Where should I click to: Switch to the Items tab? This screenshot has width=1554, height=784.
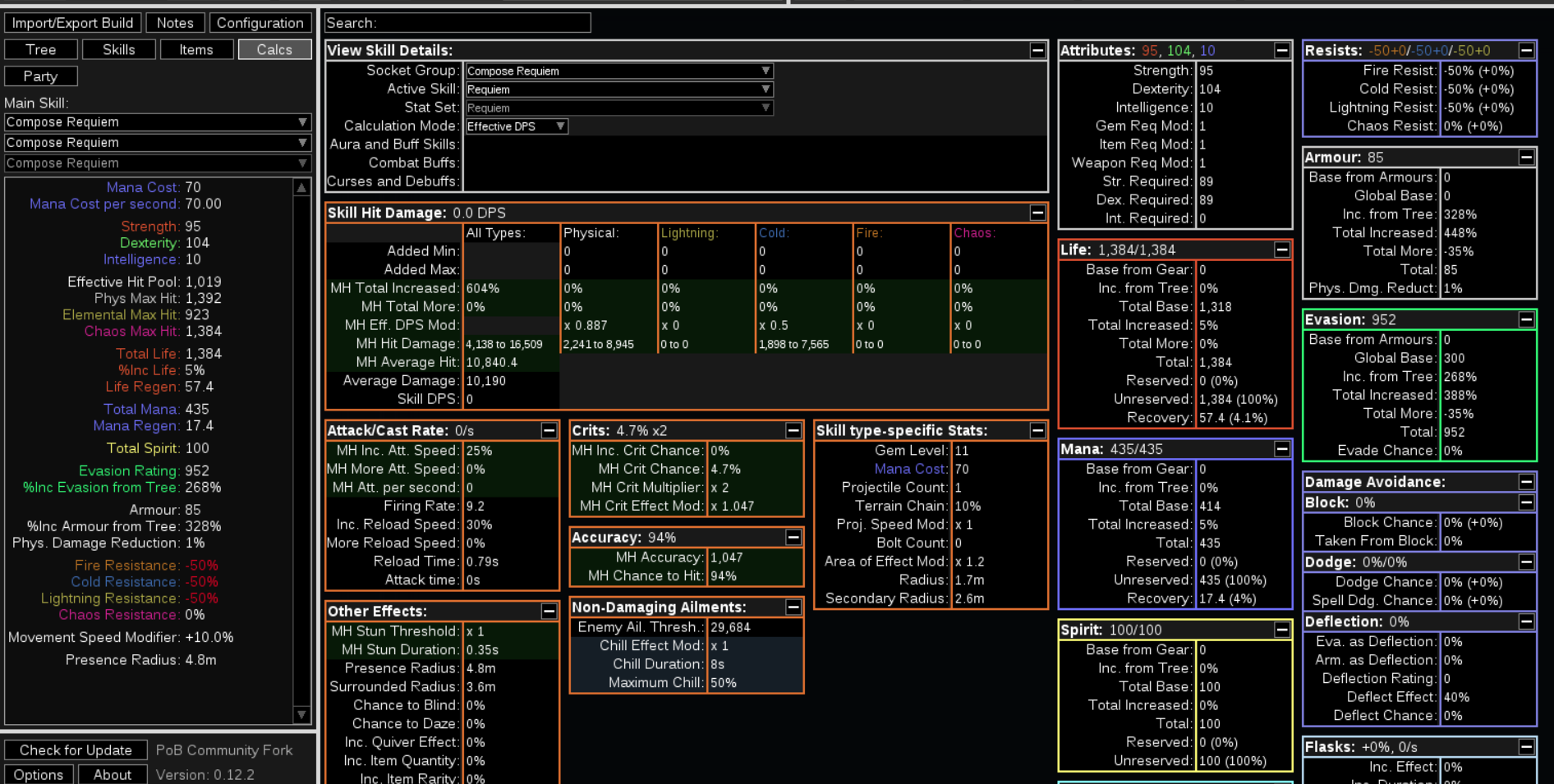[196, 49]
